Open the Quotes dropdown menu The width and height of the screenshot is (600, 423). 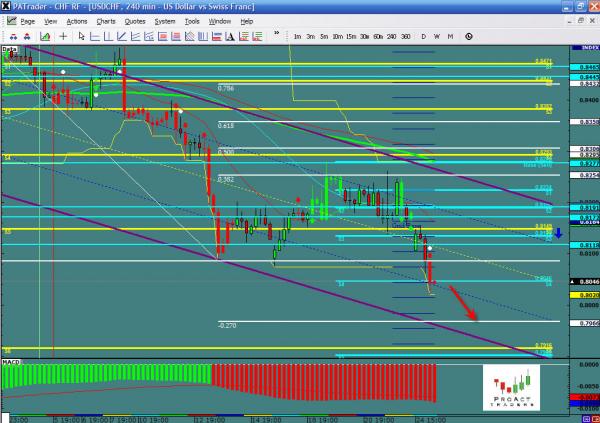click(135, 20)
